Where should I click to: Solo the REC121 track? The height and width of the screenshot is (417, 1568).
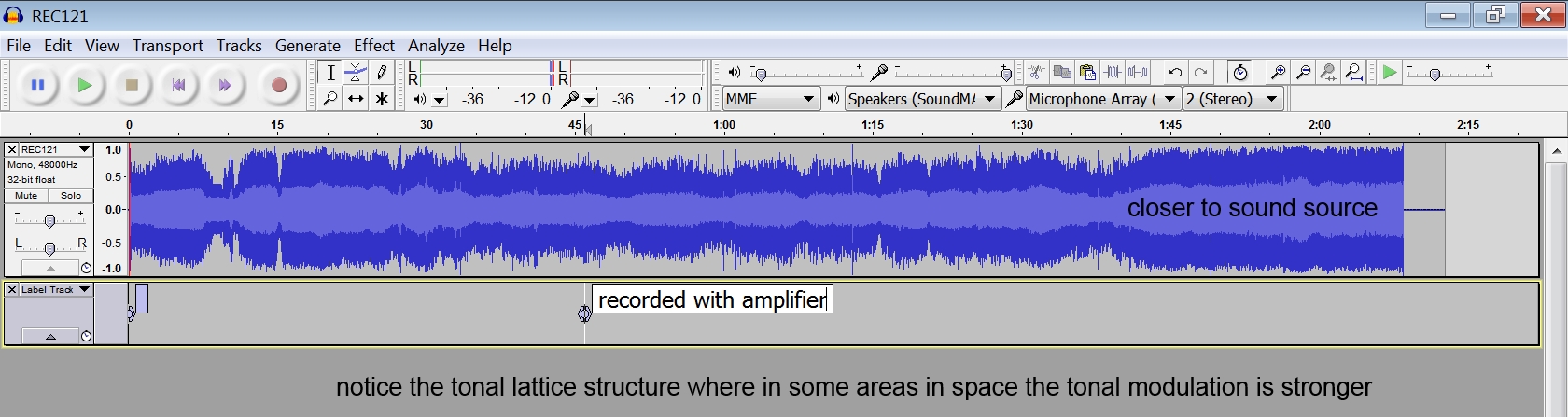(71, 196)
